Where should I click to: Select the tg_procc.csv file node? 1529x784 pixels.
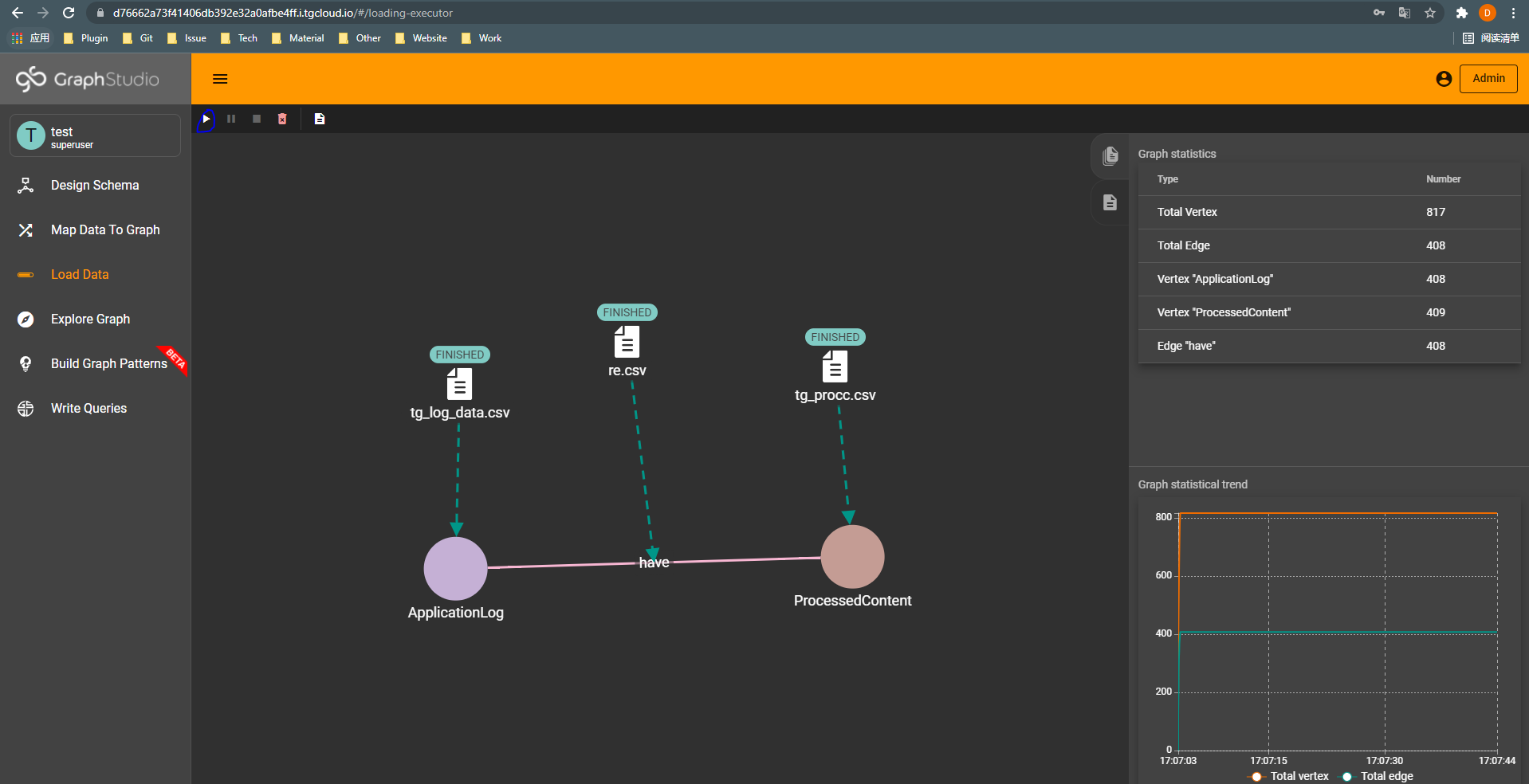(x=835, y=367)
